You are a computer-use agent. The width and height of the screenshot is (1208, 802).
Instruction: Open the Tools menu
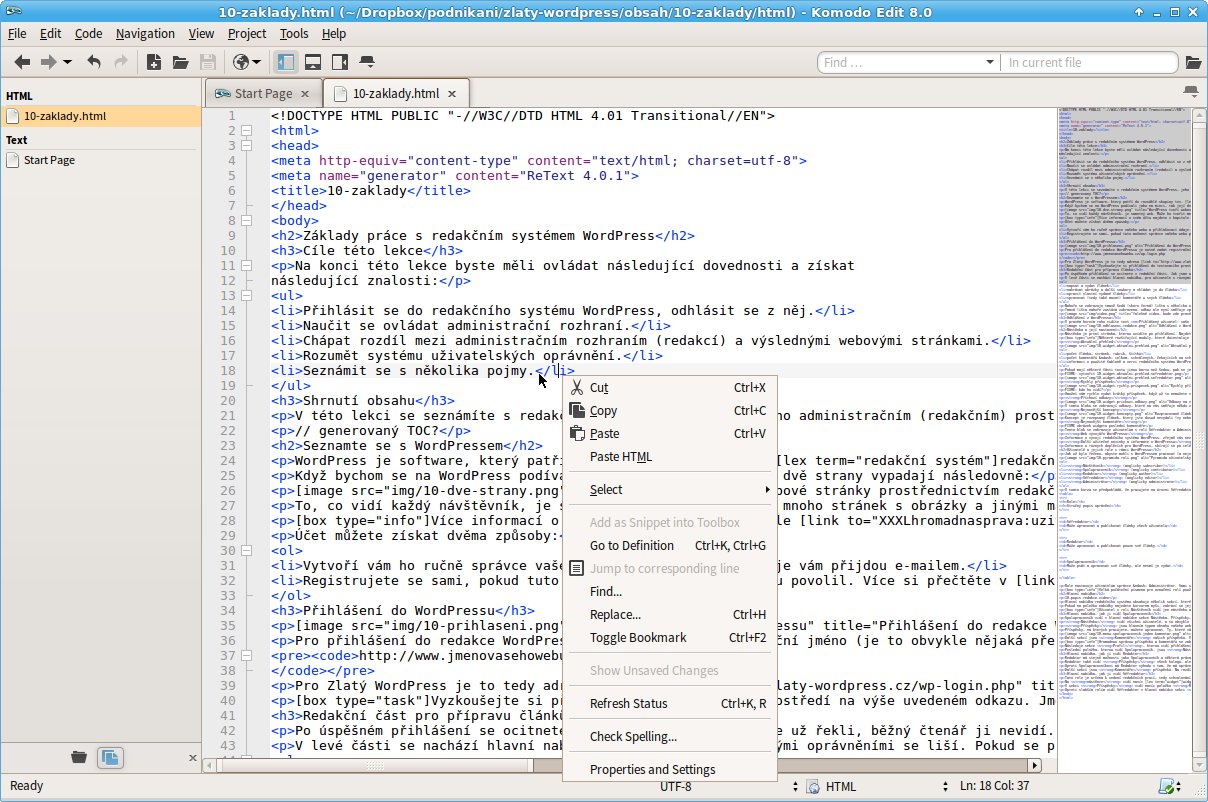[x=294, y=33]
